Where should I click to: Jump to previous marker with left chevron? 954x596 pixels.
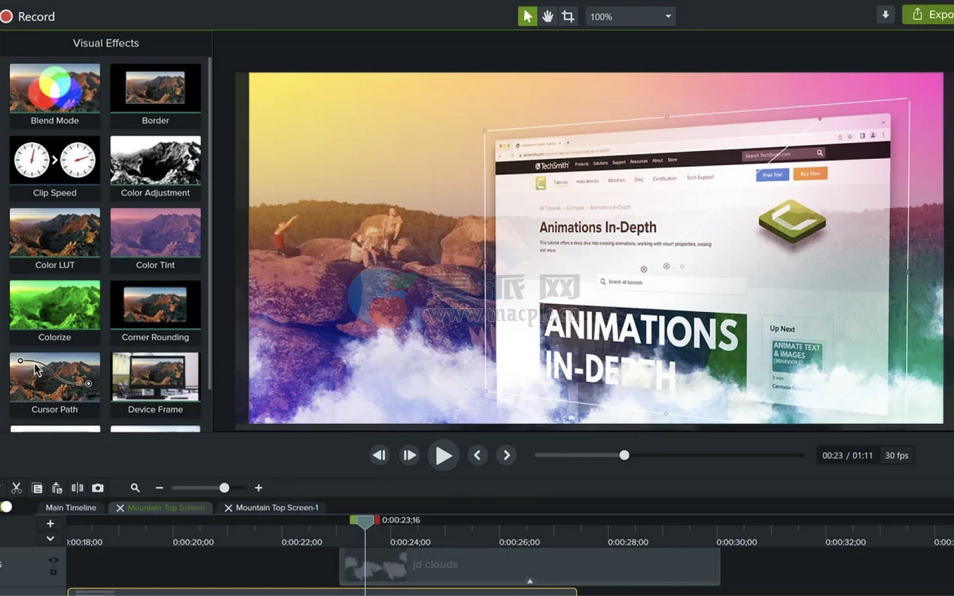pyautogui.click(x=478, y=455)
